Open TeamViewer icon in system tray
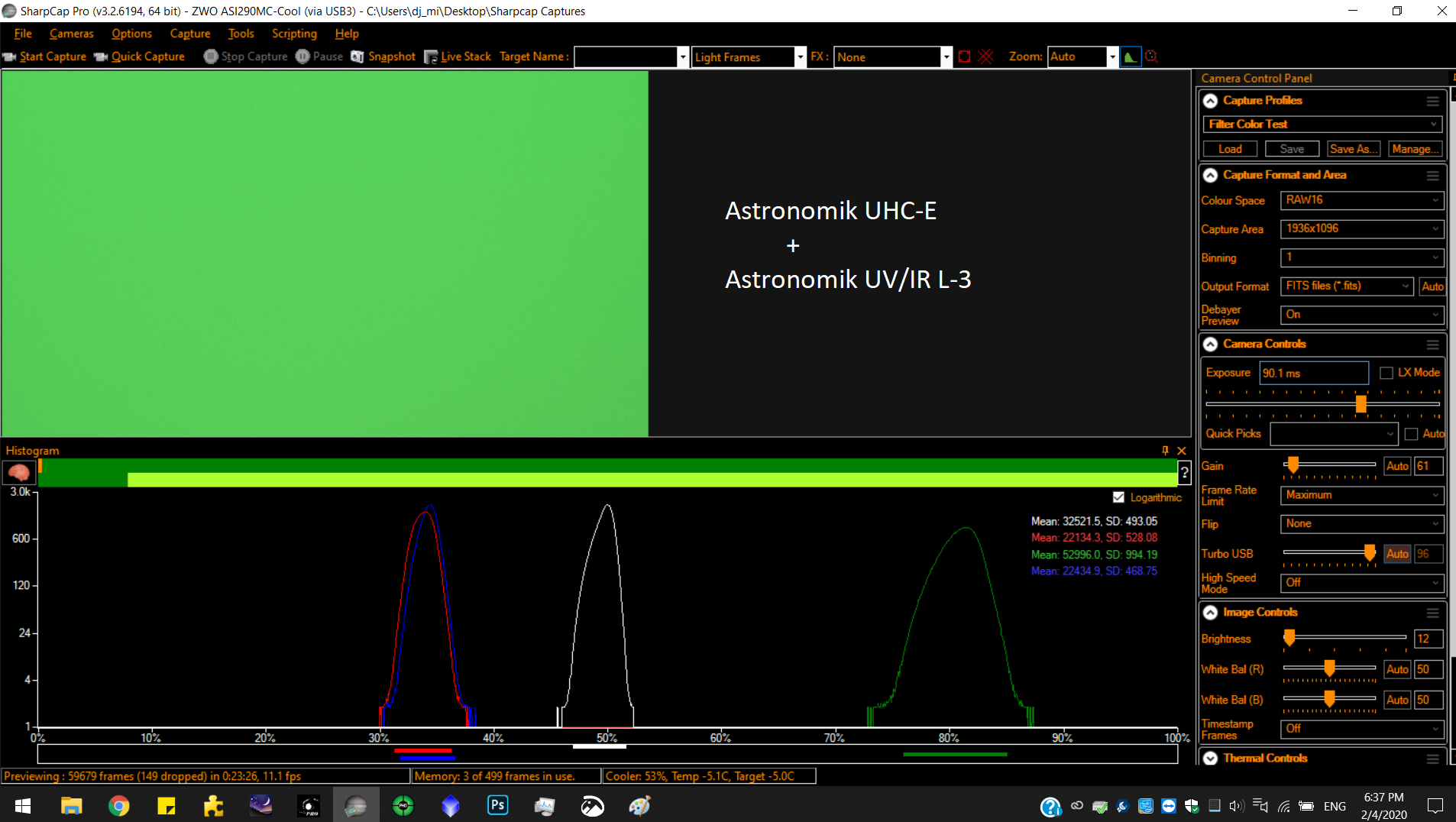The height and width of the screenshot is (822, 1456). tap(1168, 806)
